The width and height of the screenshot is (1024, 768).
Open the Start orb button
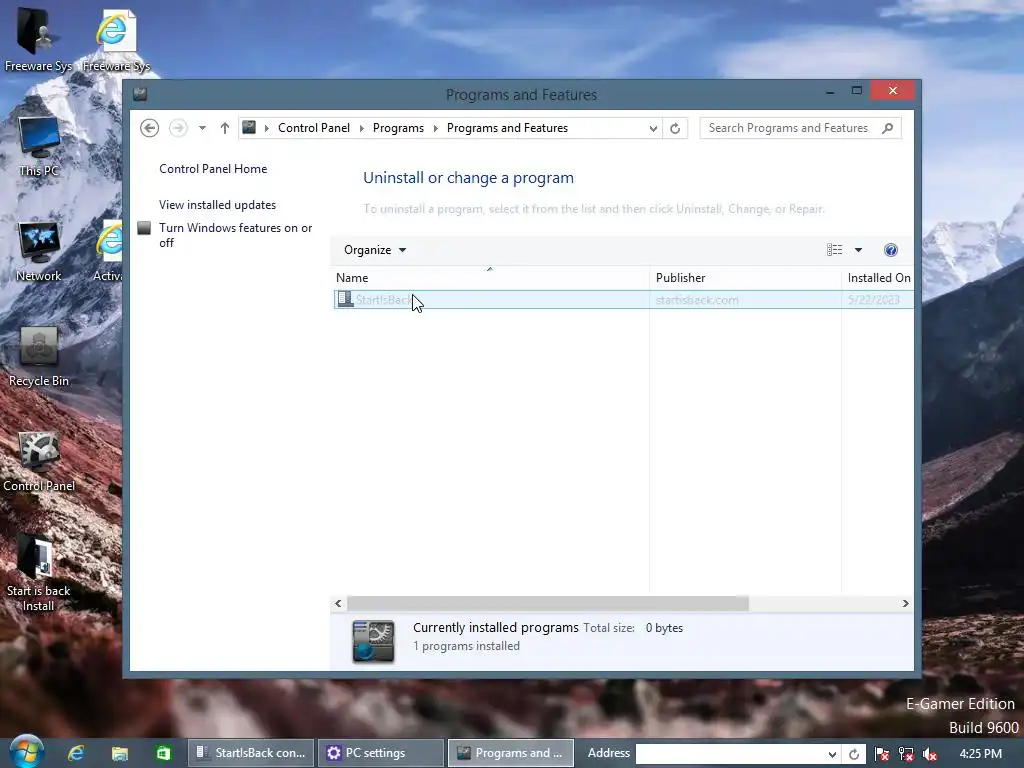click(x=27, y=752)
